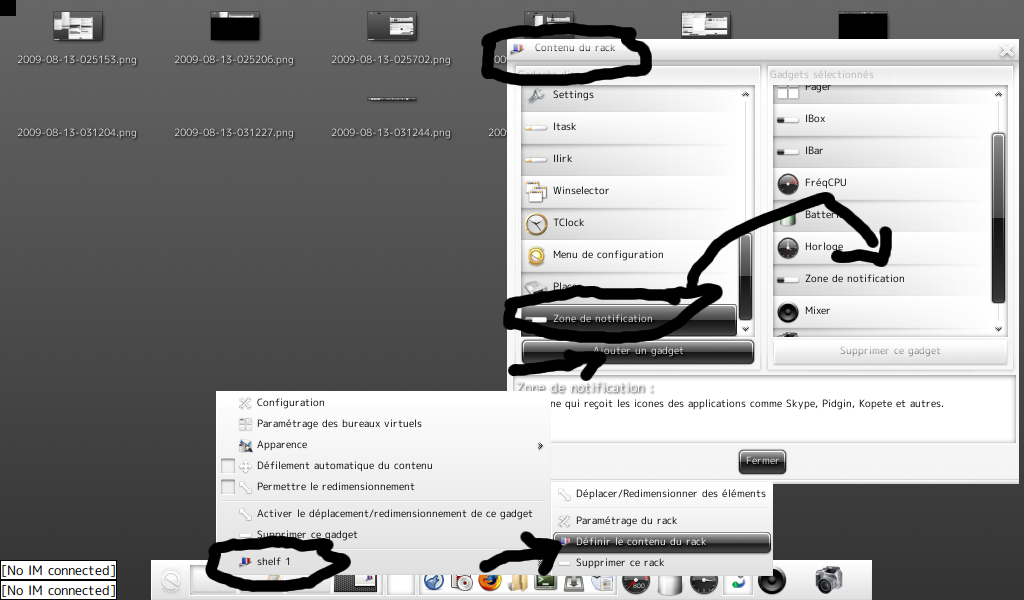Select Paramétrage du rack menu entry
Viewport: 1024px width, 600px height.
[626, 521]
